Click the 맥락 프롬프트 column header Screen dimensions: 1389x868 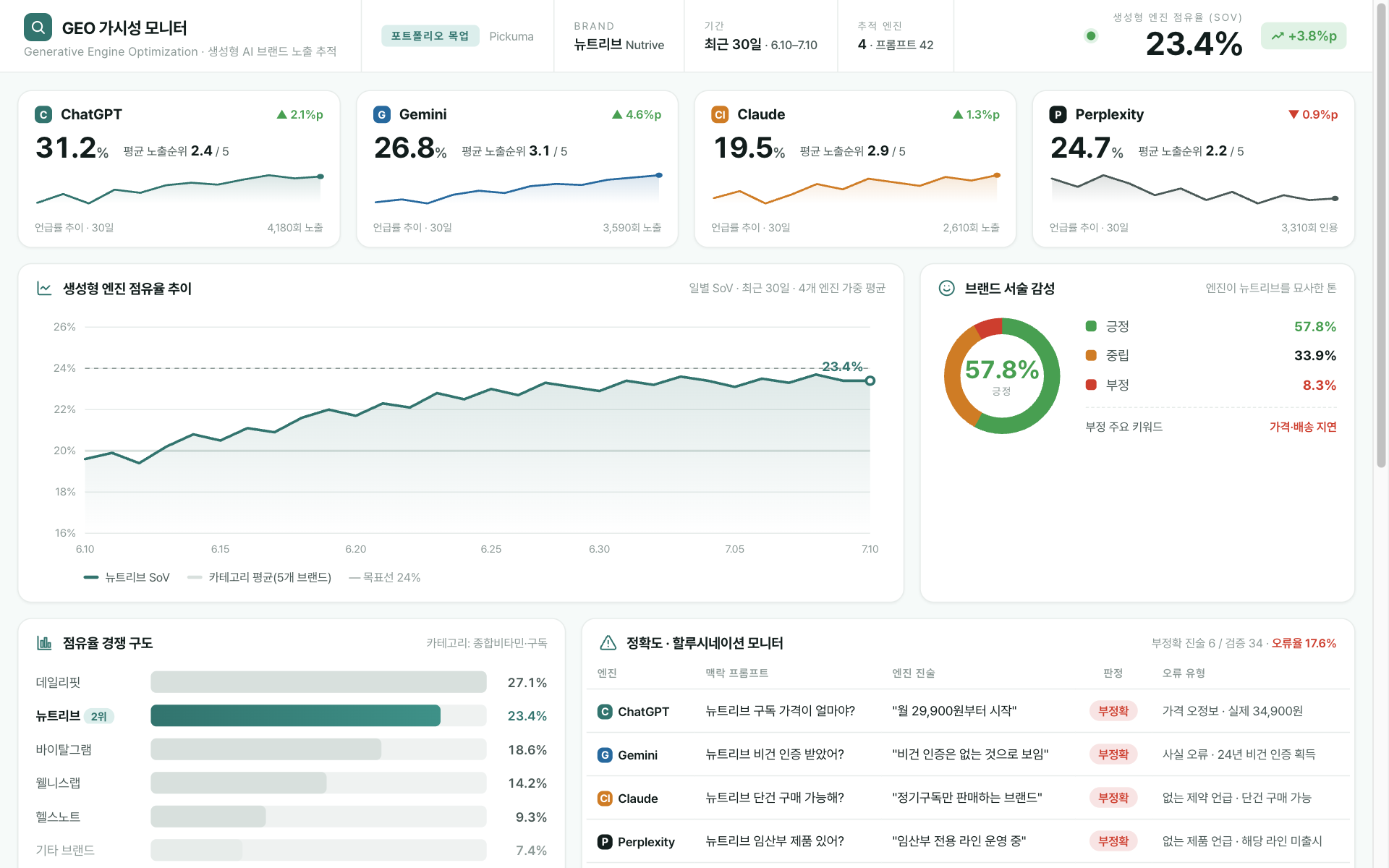(x=736, y=673)
